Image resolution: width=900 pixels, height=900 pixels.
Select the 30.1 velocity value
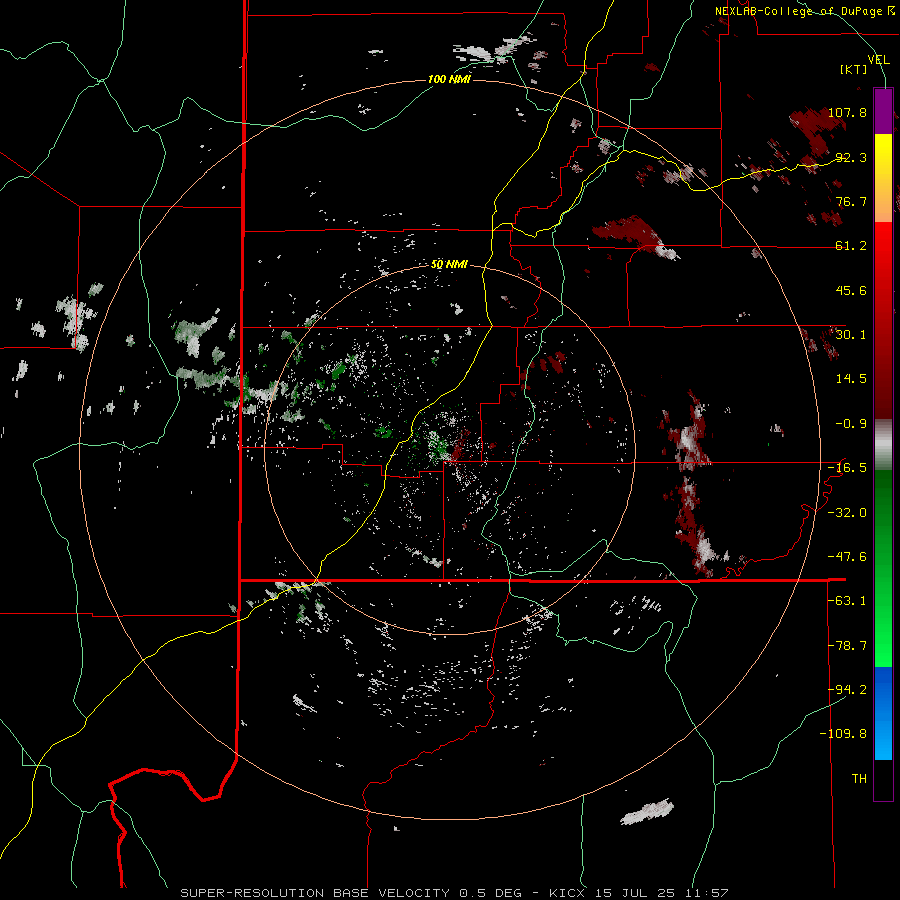tap(851, 335)
